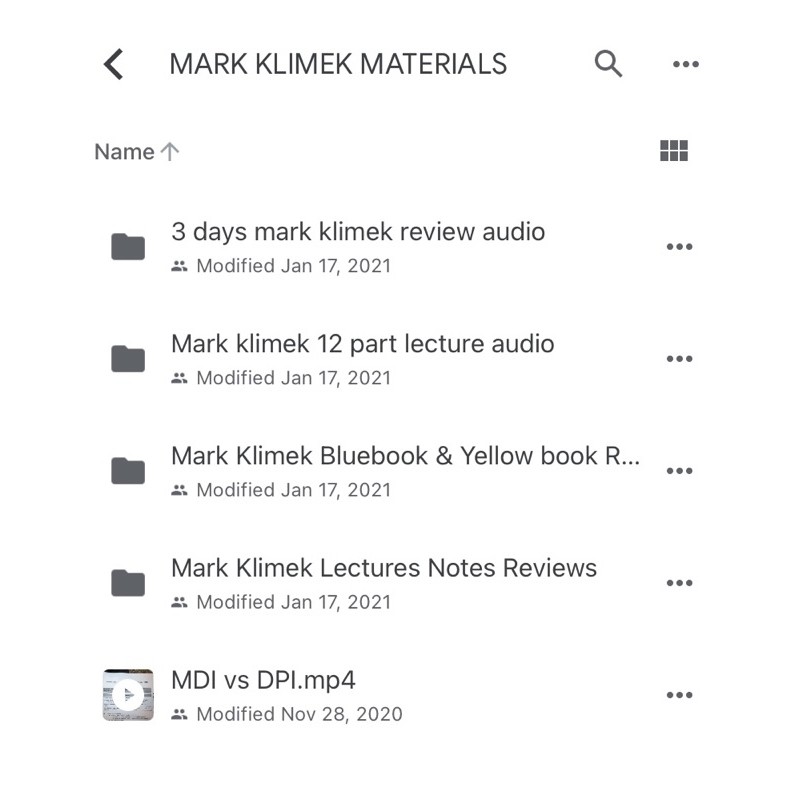The image size is (800, 800).
Task: Open Mark Klimek Lectures Notes Reviews folder
Action: [384, 568]
